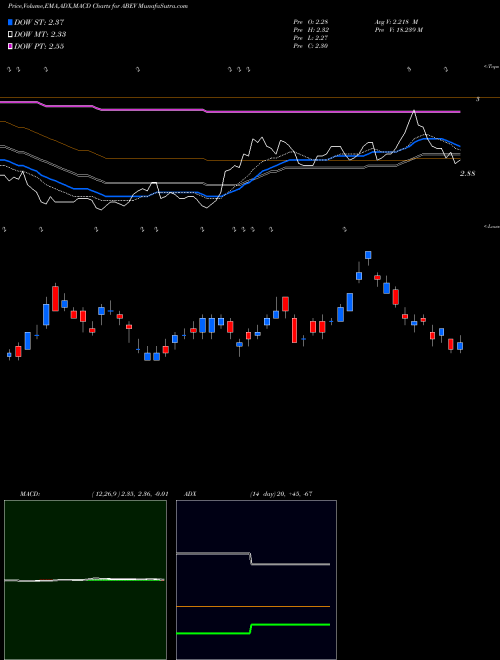The image size is (500, 660).
Task: Click the 'Lows' axis label
Action: [x=492, y=226]
